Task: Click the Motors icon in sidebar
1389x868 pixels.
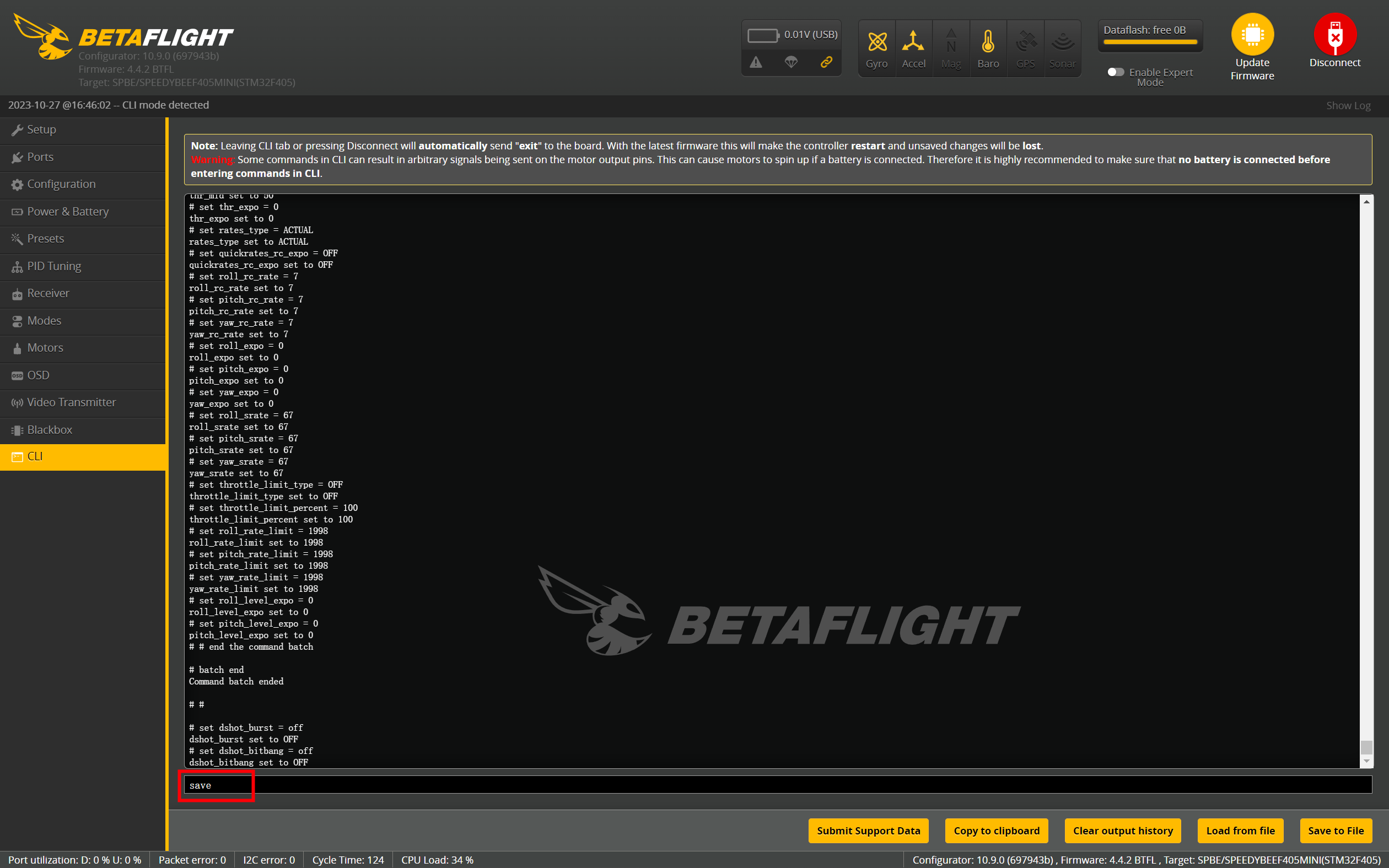Action: coord(17,348)
